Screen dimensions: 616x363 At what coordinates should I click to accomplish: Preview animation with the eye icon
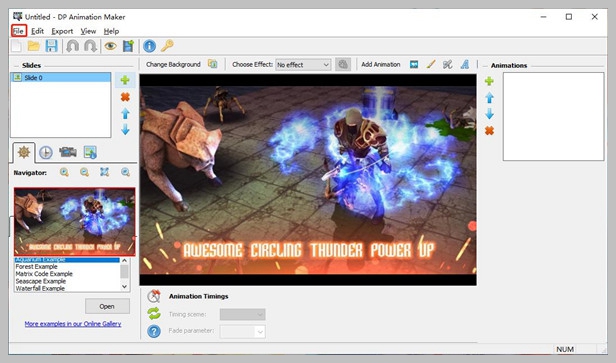point(110,46)
